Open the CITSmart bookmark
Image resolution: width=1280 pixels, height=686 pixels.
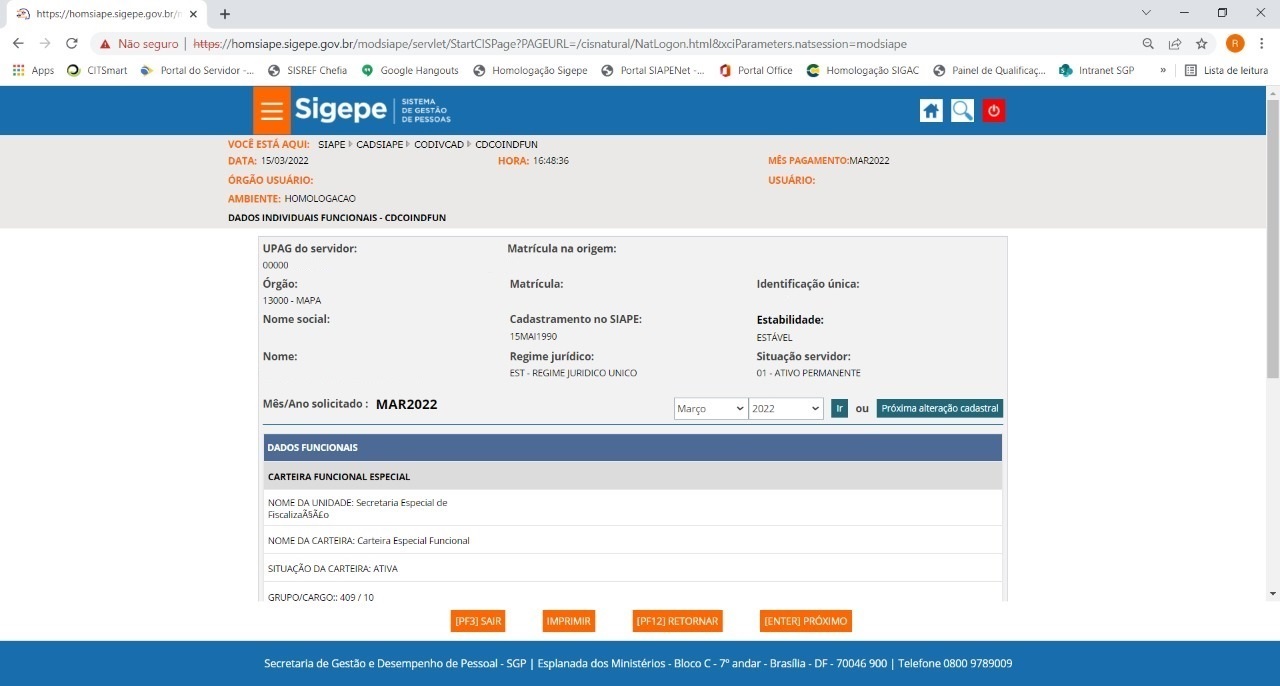tap(97, 71)
